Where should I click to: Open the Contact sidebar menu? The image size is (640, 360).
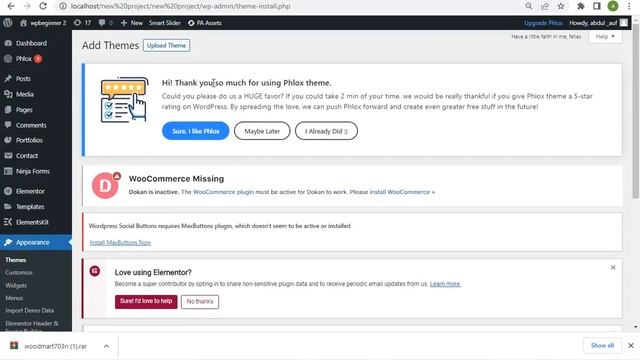coord(27,156)
